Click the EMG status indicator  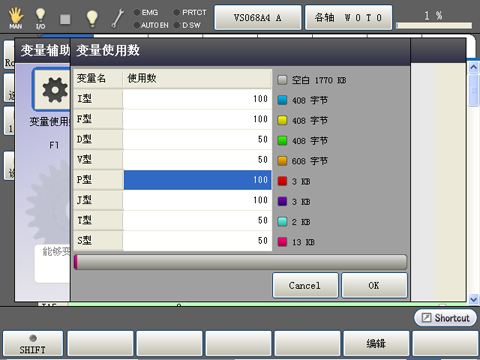(x=146, y=13)
